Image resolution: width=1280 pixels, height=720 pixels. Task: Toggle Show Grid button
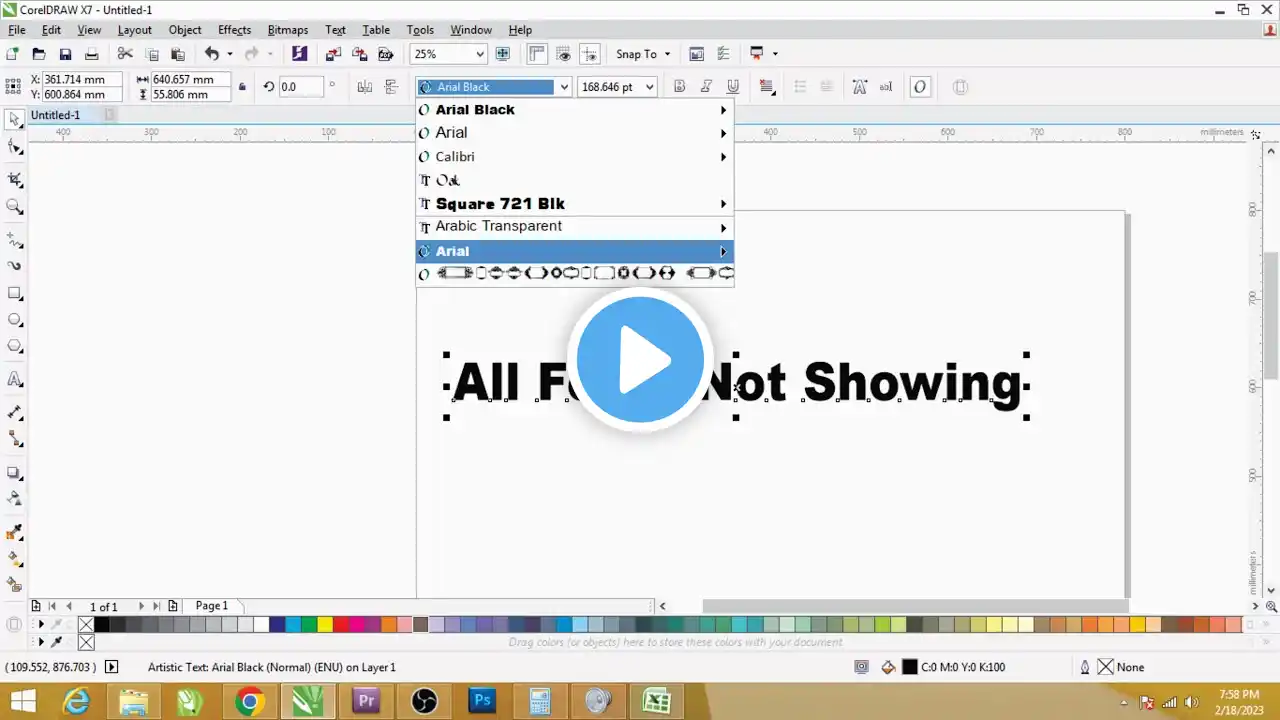click(x=564, y=54)
